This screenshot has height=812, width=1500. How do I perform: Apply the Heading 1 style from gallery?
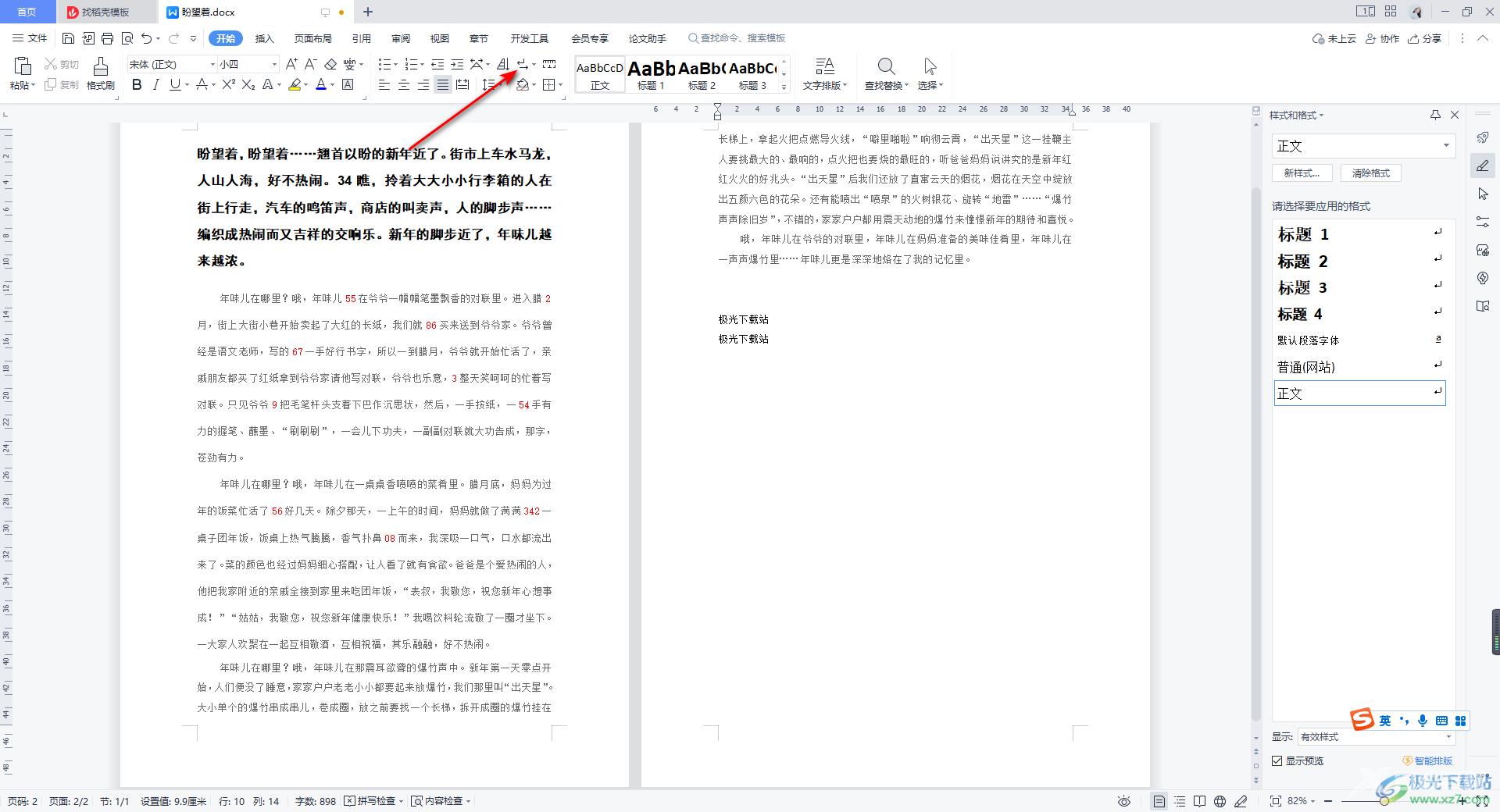pos(651,74)
